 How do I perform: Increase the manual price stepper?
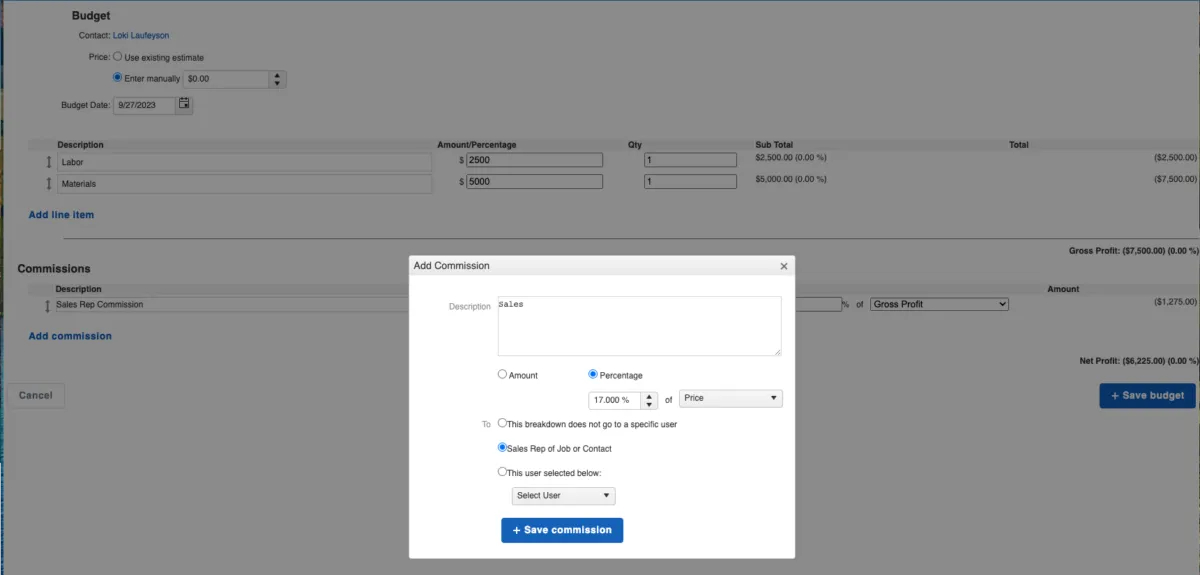[278, 74]
